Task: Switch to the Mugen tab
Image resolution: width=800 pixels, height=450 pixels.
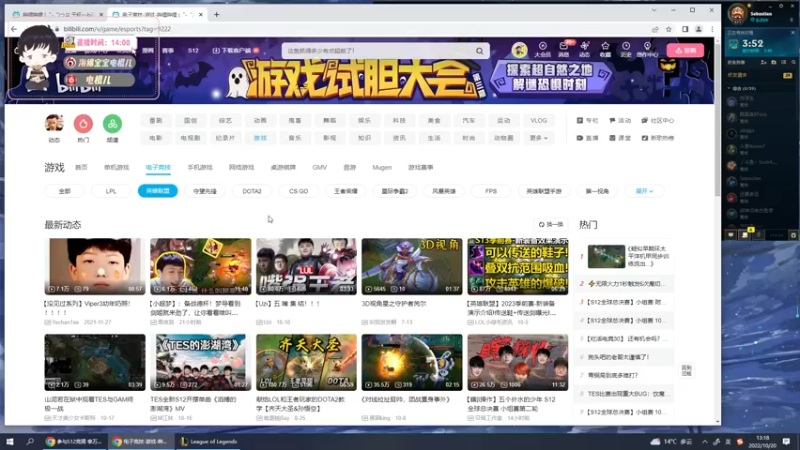Action: coord(382,167)
